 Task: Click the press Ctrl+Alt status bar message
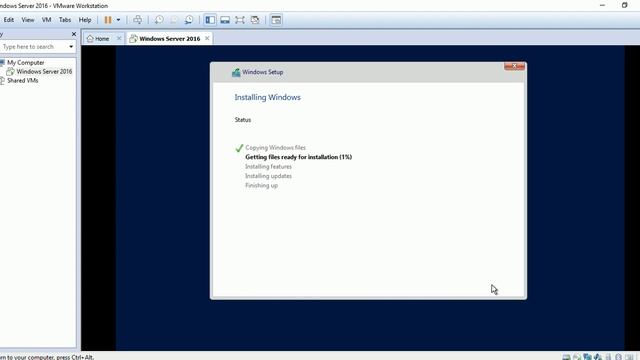[x=47, y=357]
